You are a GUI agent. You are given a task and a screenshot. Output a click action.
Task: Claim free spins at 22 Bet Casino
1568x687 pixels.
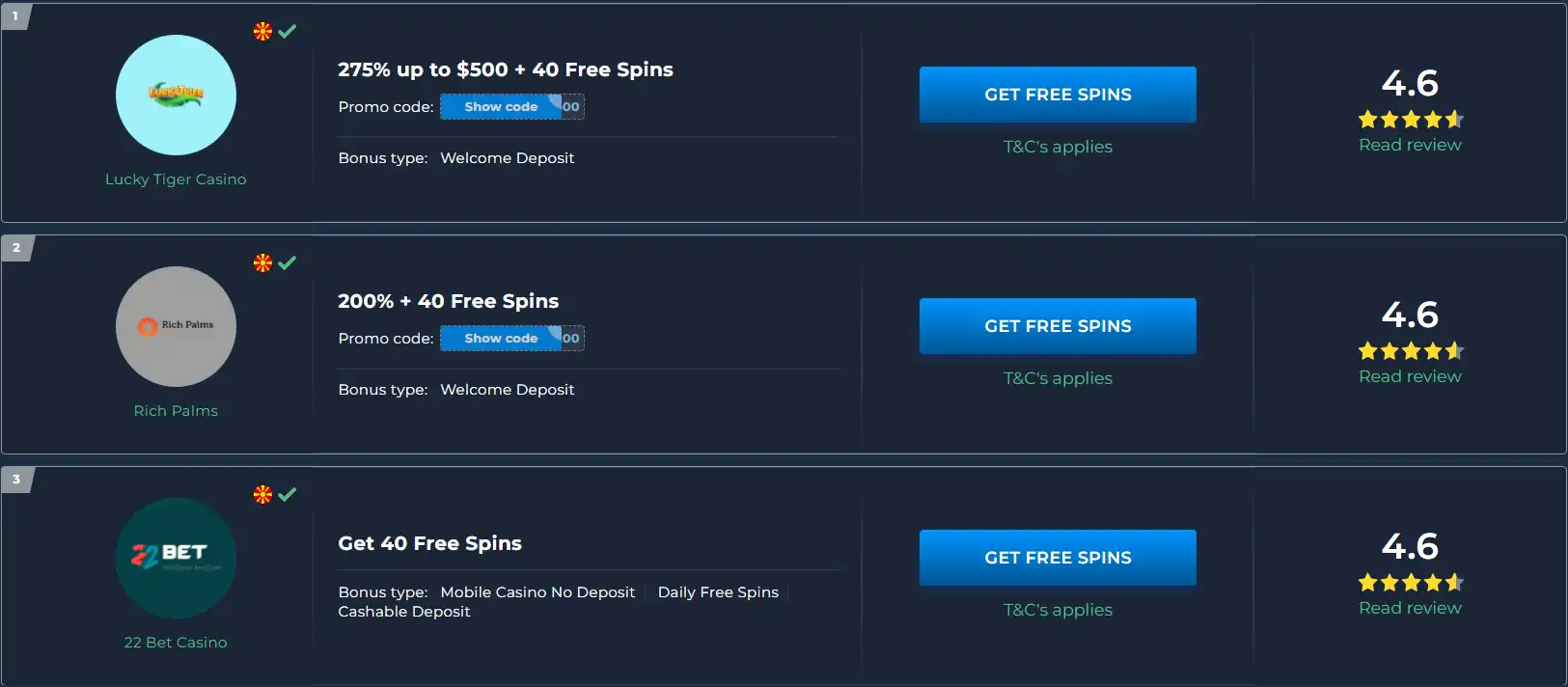click(x=1058, y=558)
